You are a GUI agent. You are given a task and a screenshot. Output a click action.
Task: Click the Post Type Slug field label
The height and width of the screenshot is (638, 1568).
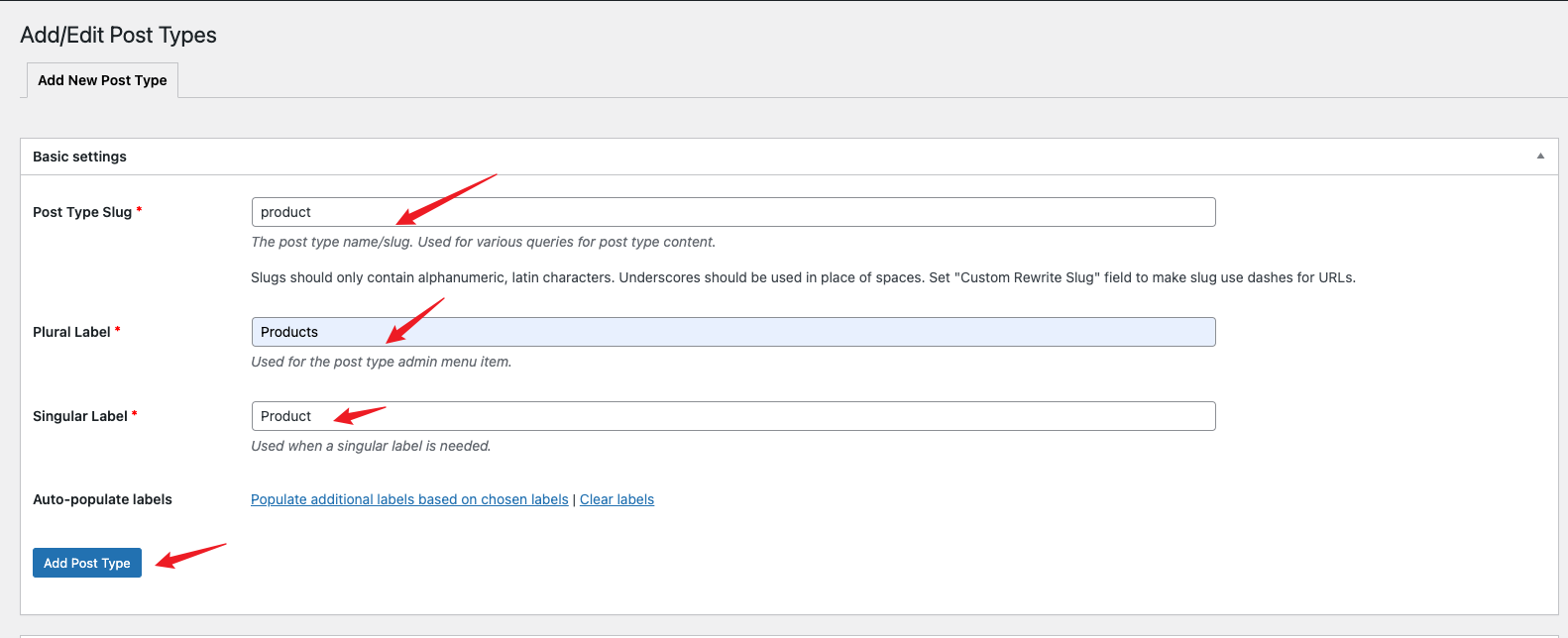[x=82, y=212]
